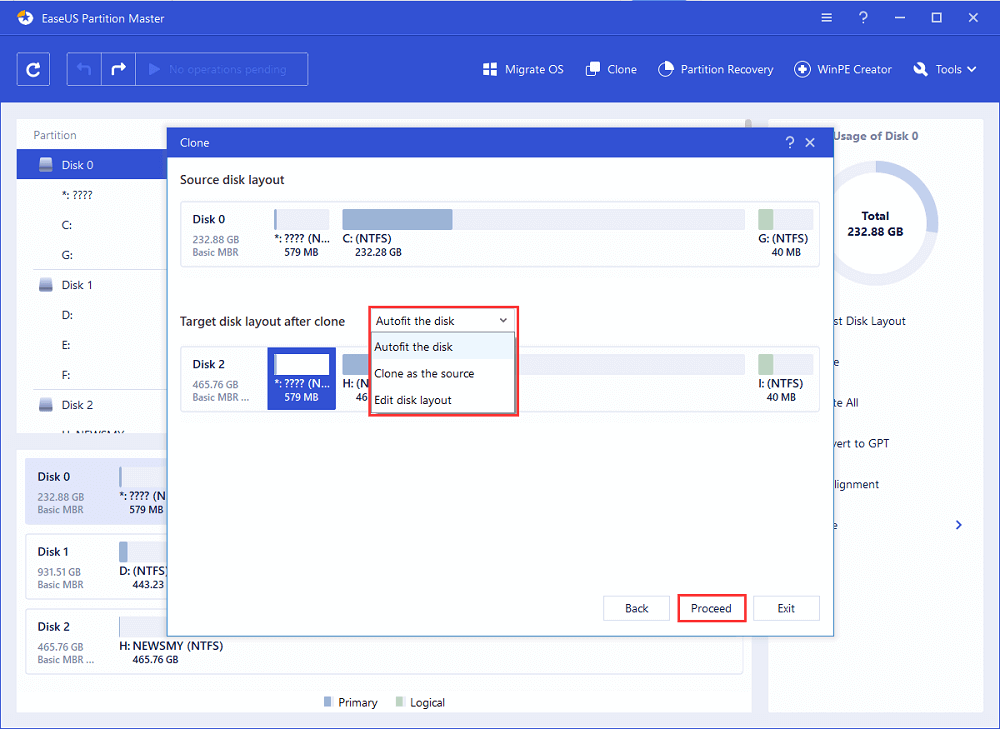The height and width of the screenshot is (729, 1000).
Task: Open the Autofit the disk dropdown
Action: (x=442, y=321)
